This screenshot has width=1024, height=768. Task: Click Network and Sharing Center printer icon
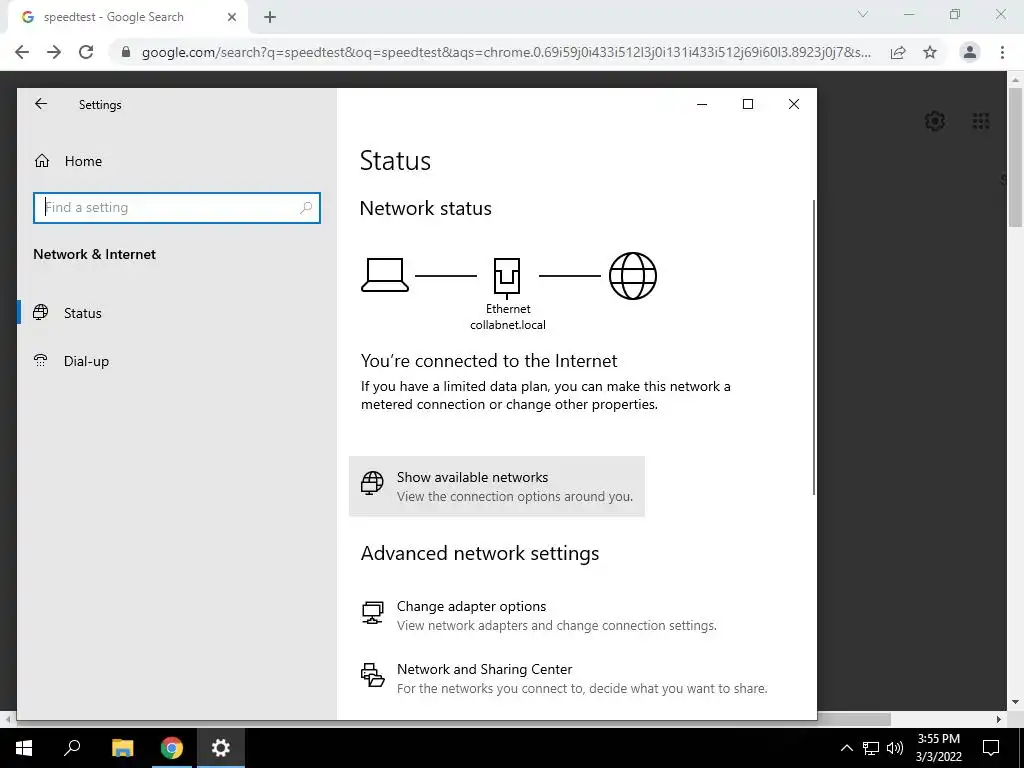tap(372, 675)
